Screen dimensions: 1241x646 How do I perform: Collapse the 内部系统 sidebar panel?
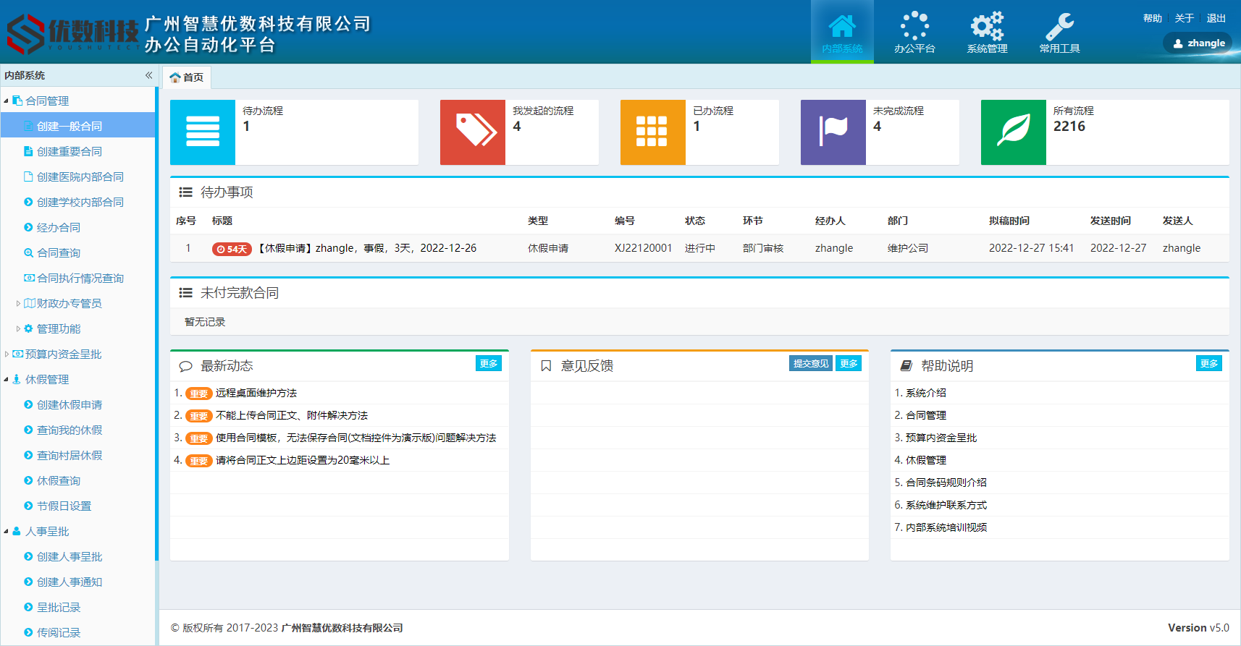[x=149, y=75]
